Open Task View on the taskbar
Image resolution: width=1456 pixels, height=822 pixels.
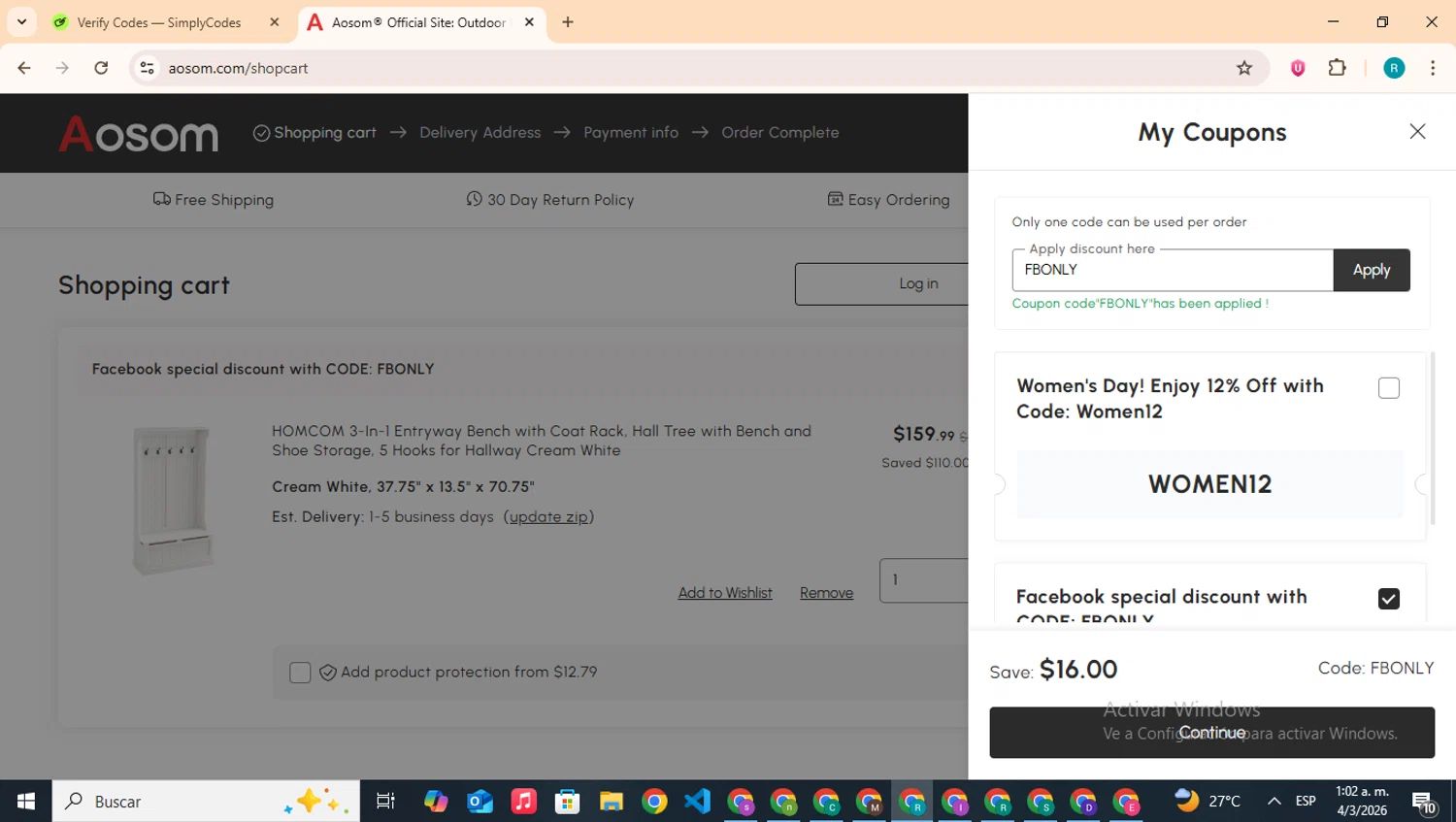click(385, 802)
